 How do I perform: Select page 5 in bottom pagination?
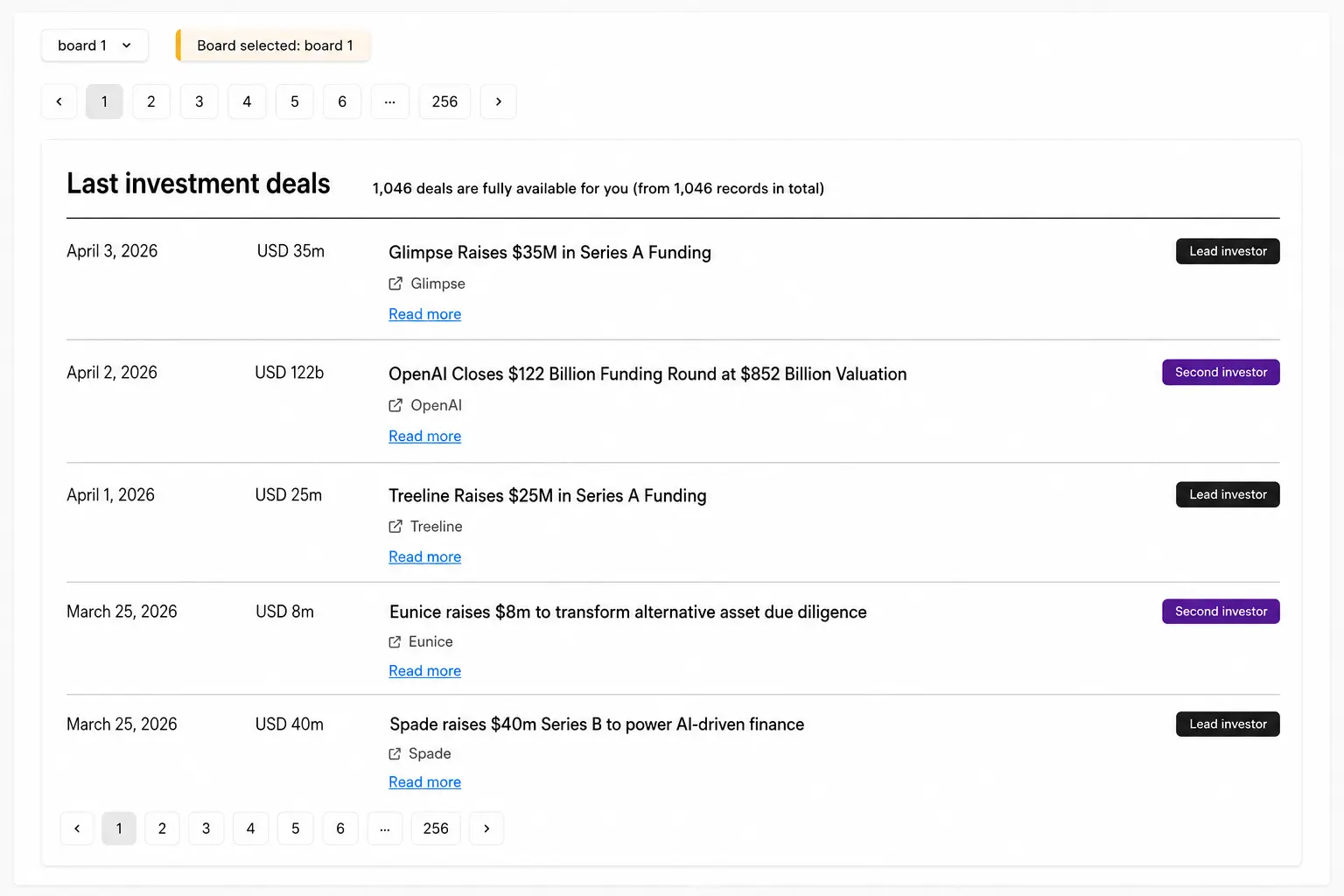(x=296, y=829)
